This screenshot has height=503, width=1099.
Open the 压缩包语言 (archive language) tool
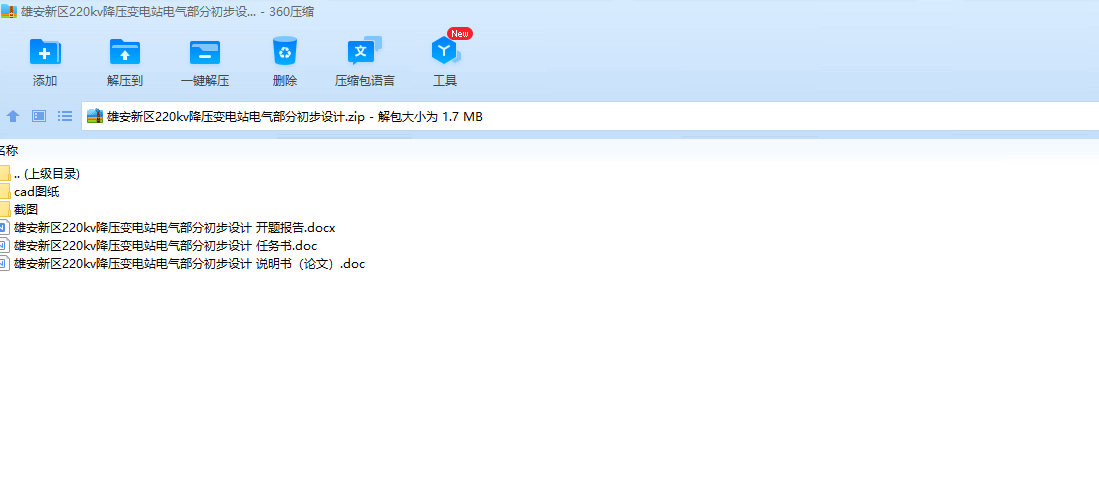364,52
